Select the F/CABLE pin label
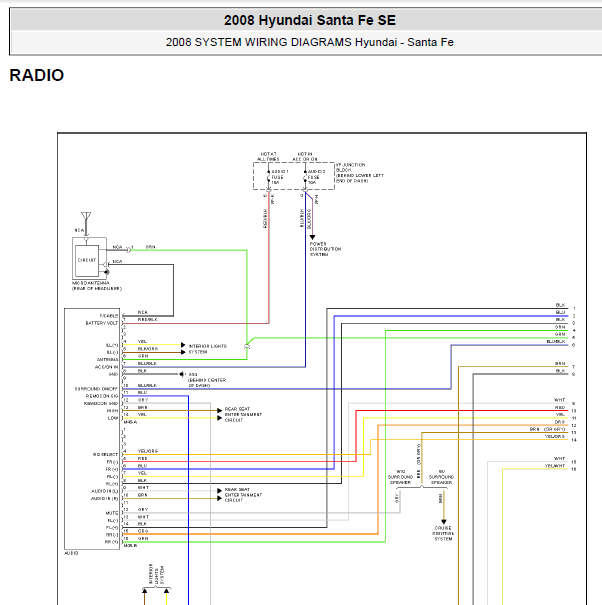 click(109, 316)
